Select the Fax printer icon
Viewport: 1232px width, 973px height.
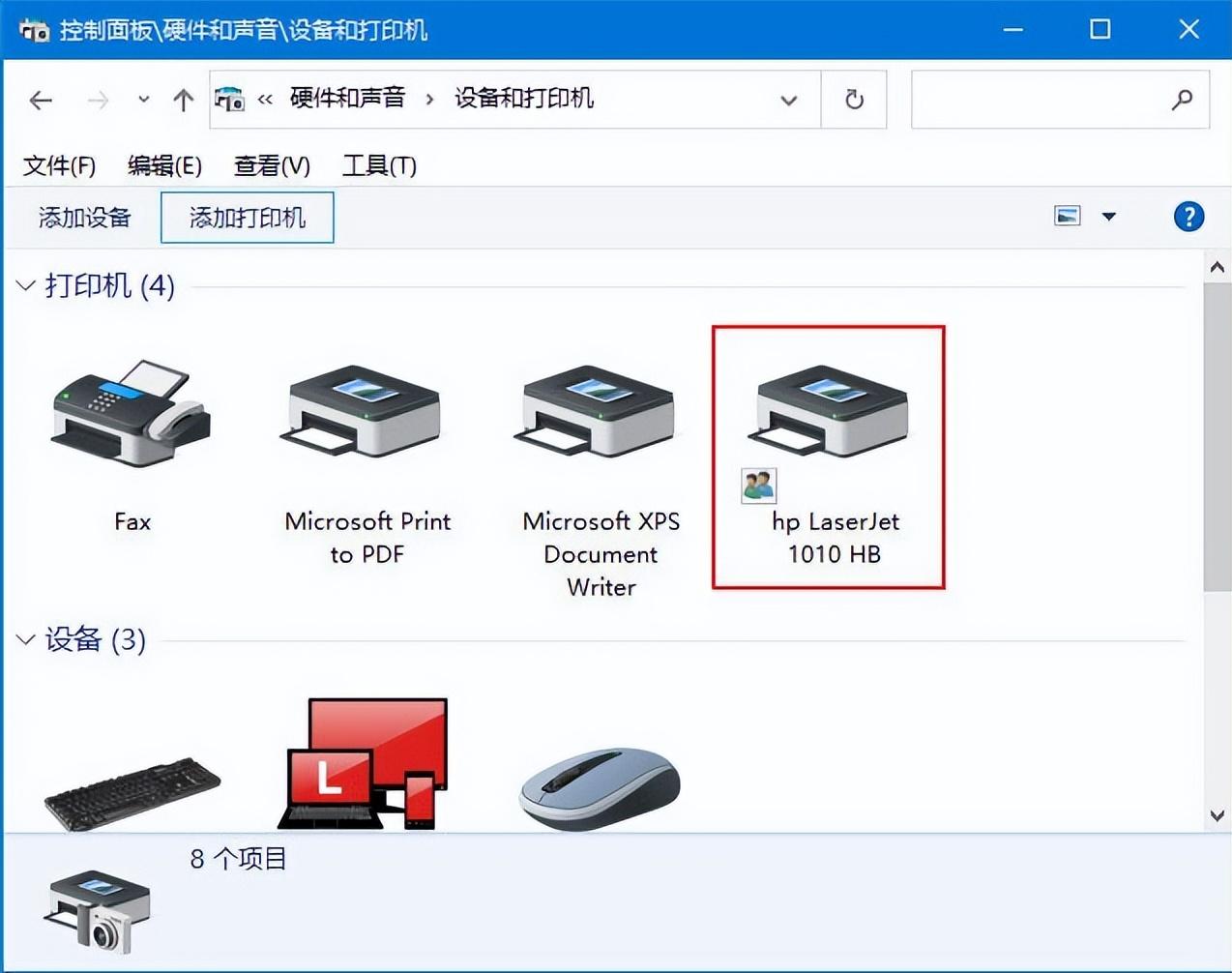132,416
